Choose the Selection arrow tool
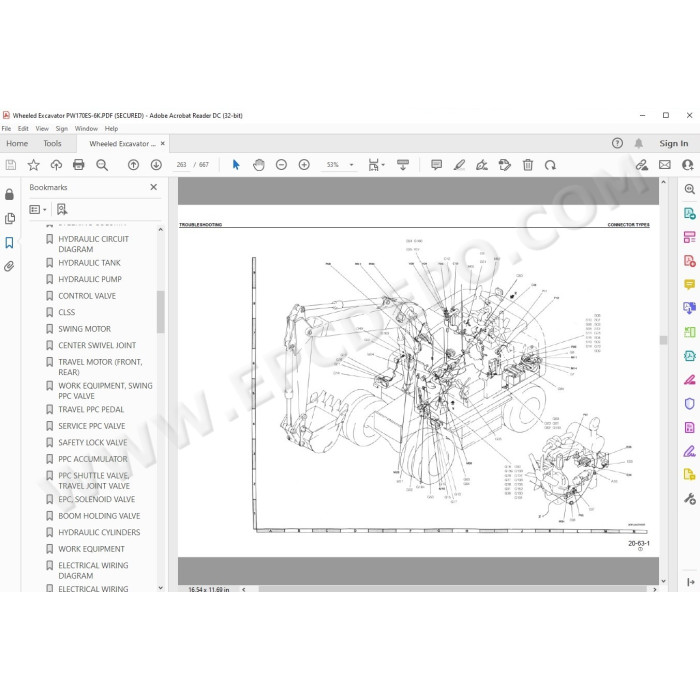 click(236, 165)
